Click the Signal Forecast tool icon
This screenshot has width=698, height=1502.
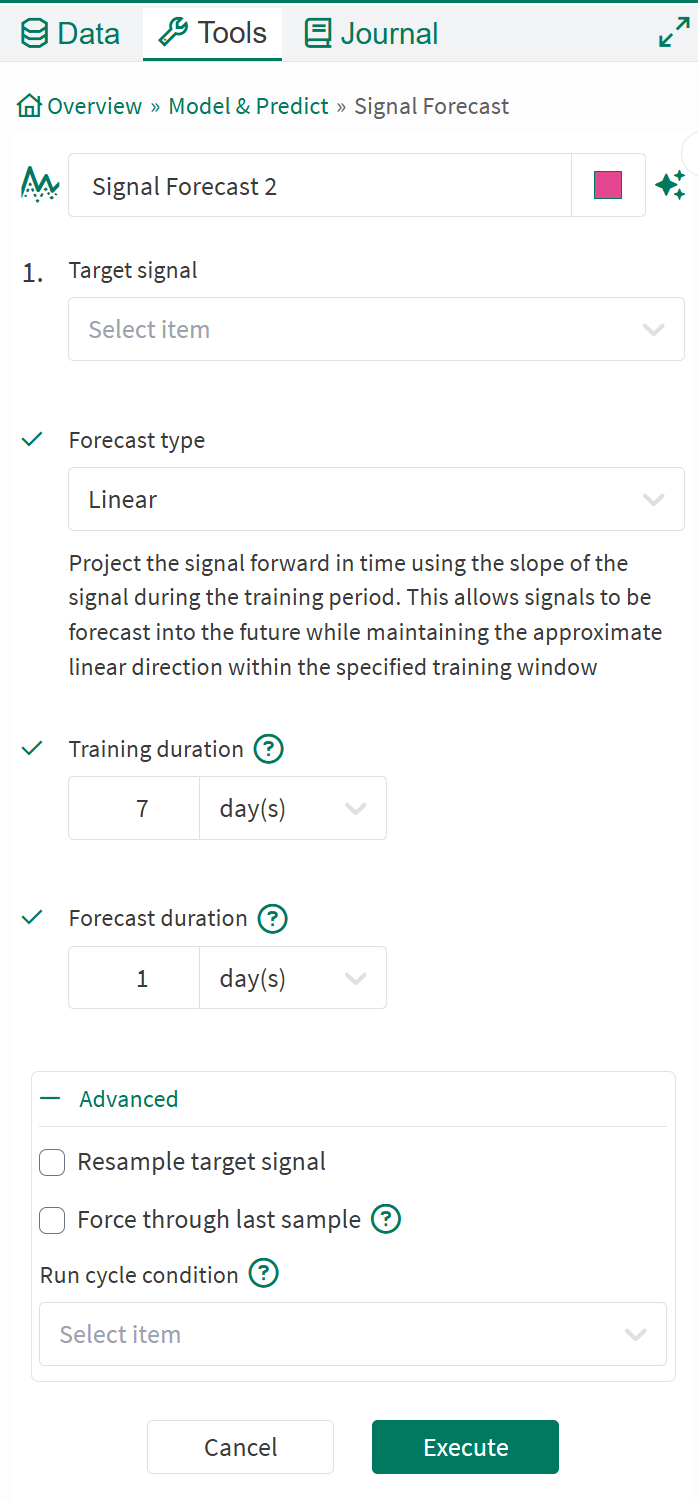40,185
